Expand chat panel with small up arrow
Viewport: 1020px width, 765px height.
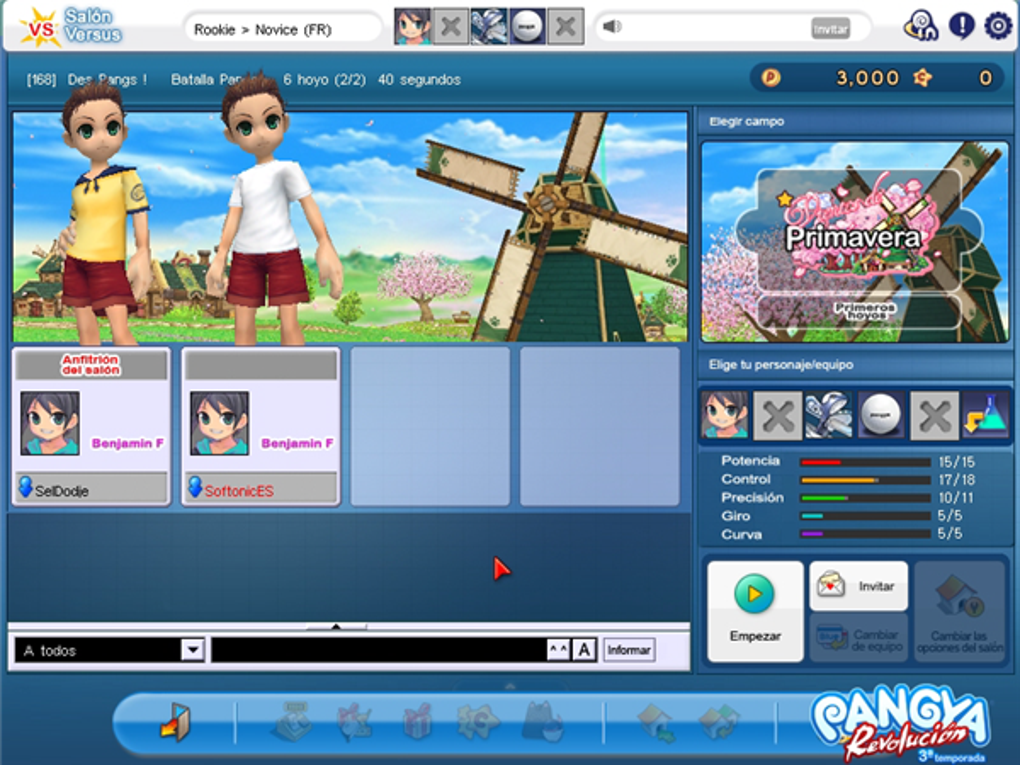pos(336,626)
